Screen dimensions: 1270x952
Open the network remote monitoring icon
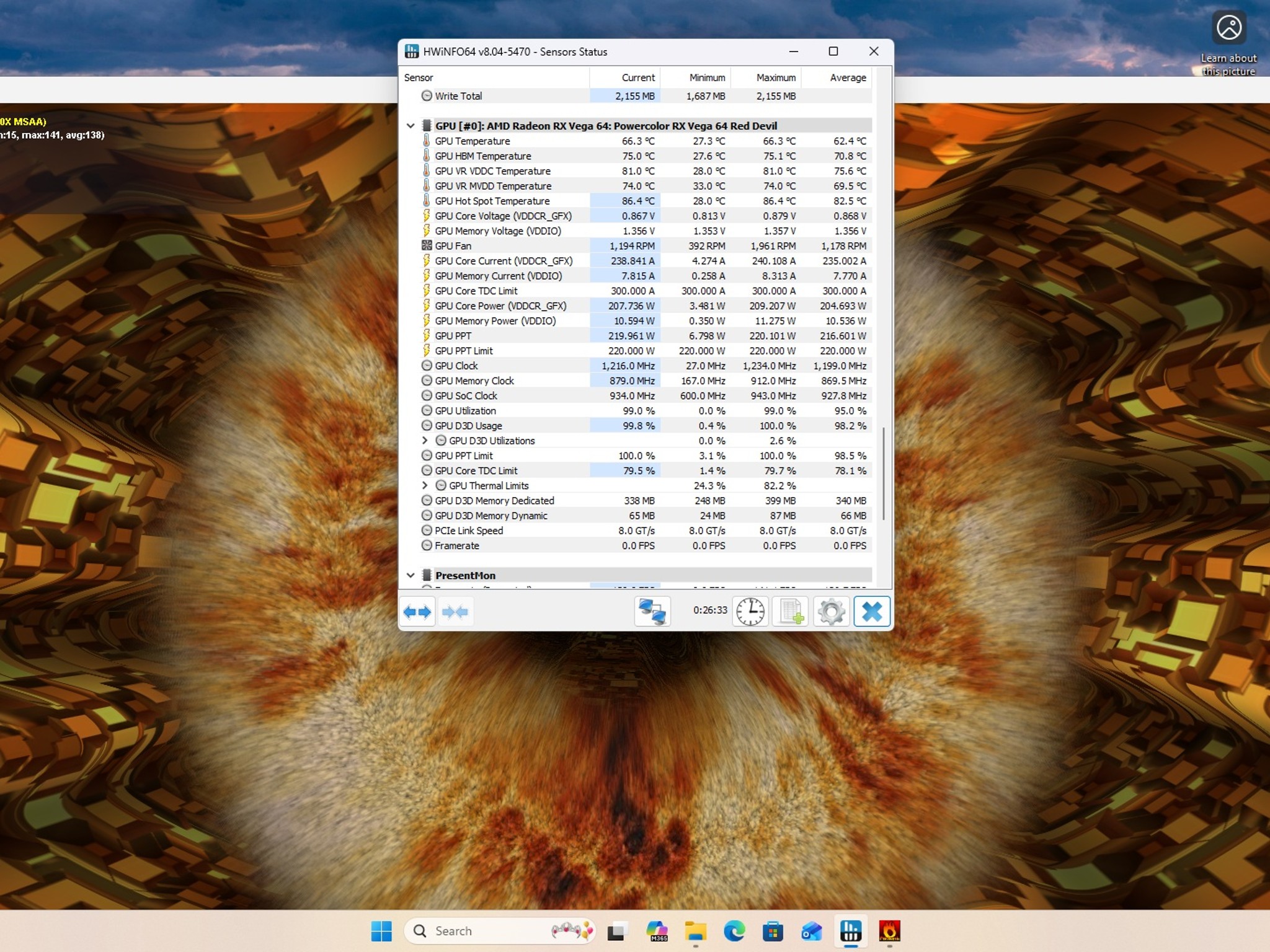(x=652, y=611)
